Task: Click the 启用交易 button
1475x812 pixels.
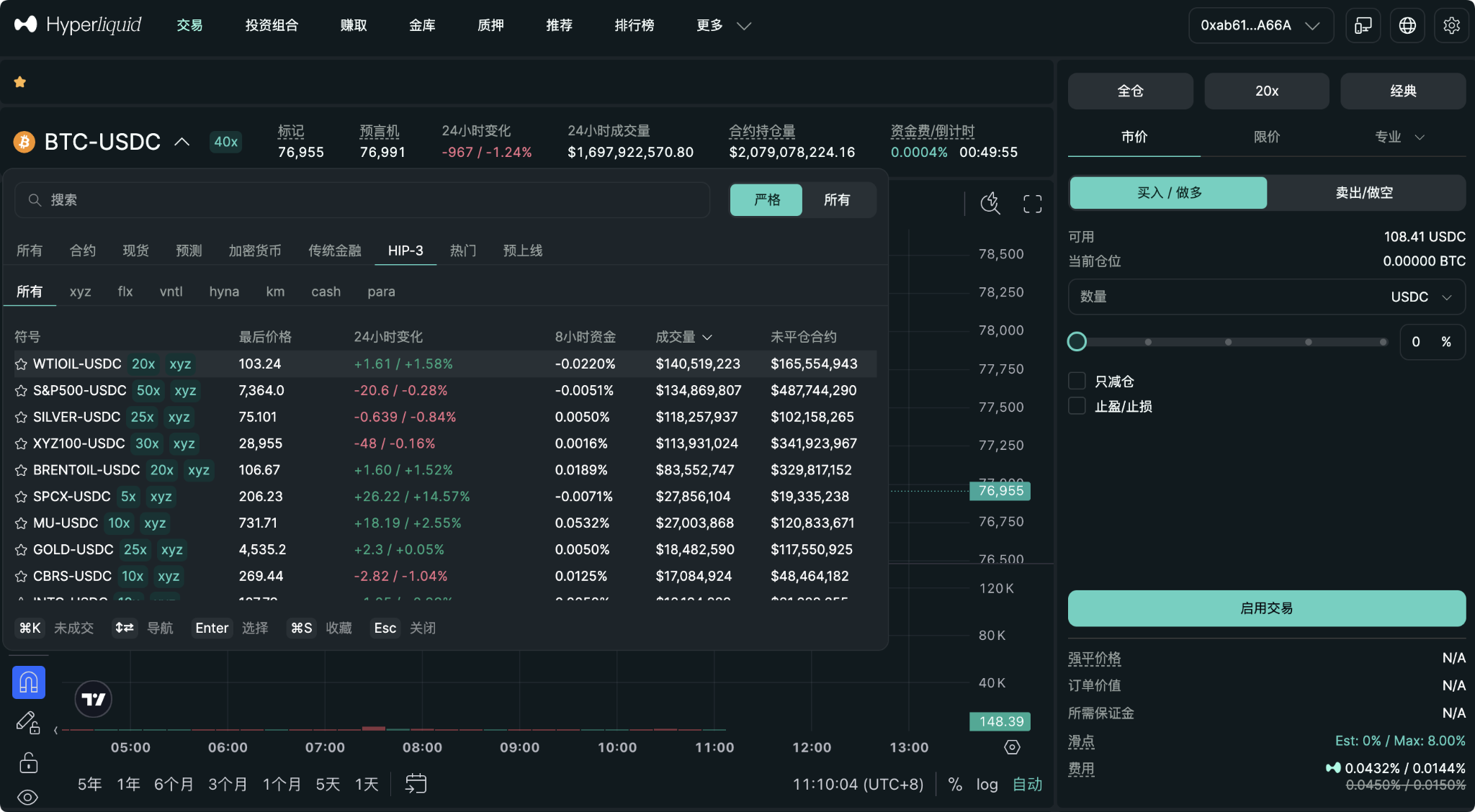Action: [x=1266, y=608]
